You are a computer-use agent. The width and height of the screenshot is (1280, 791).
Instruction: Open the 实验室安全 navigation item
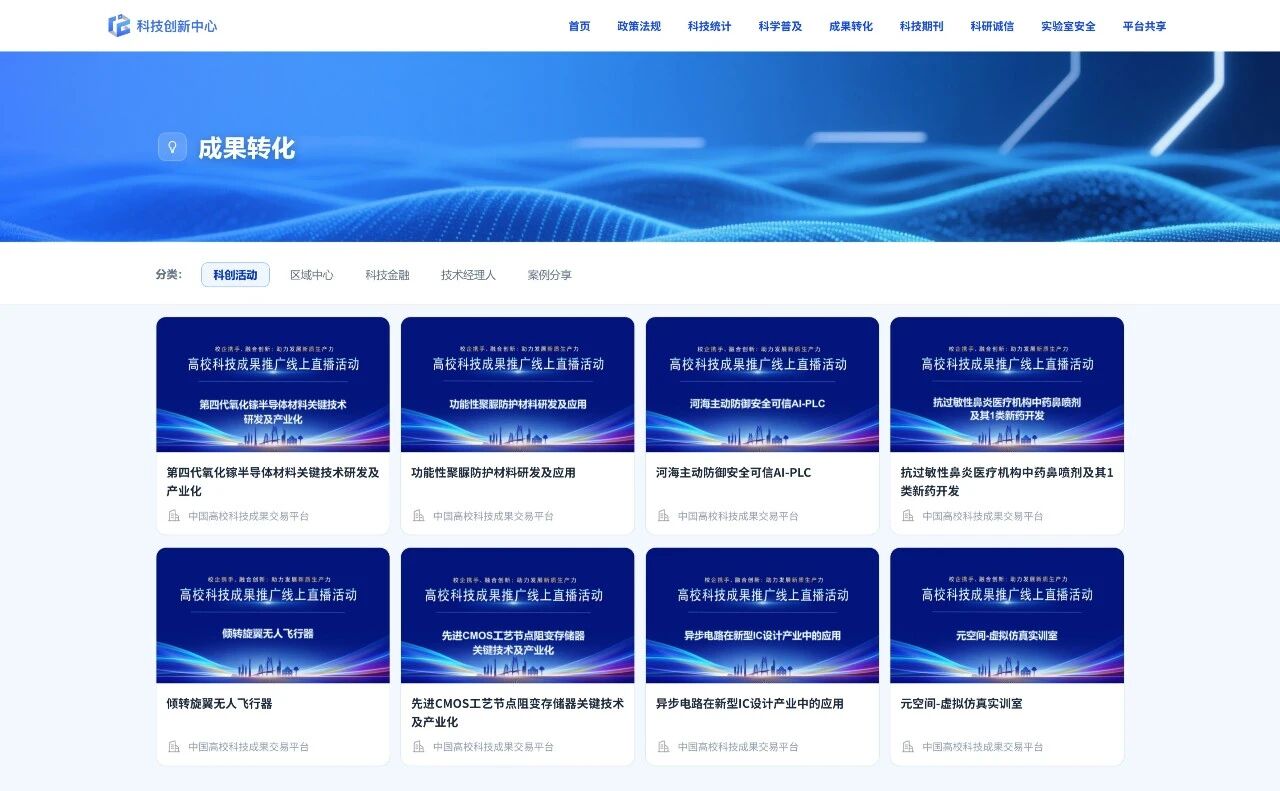pyautogui.click(x=1068, y=26)
